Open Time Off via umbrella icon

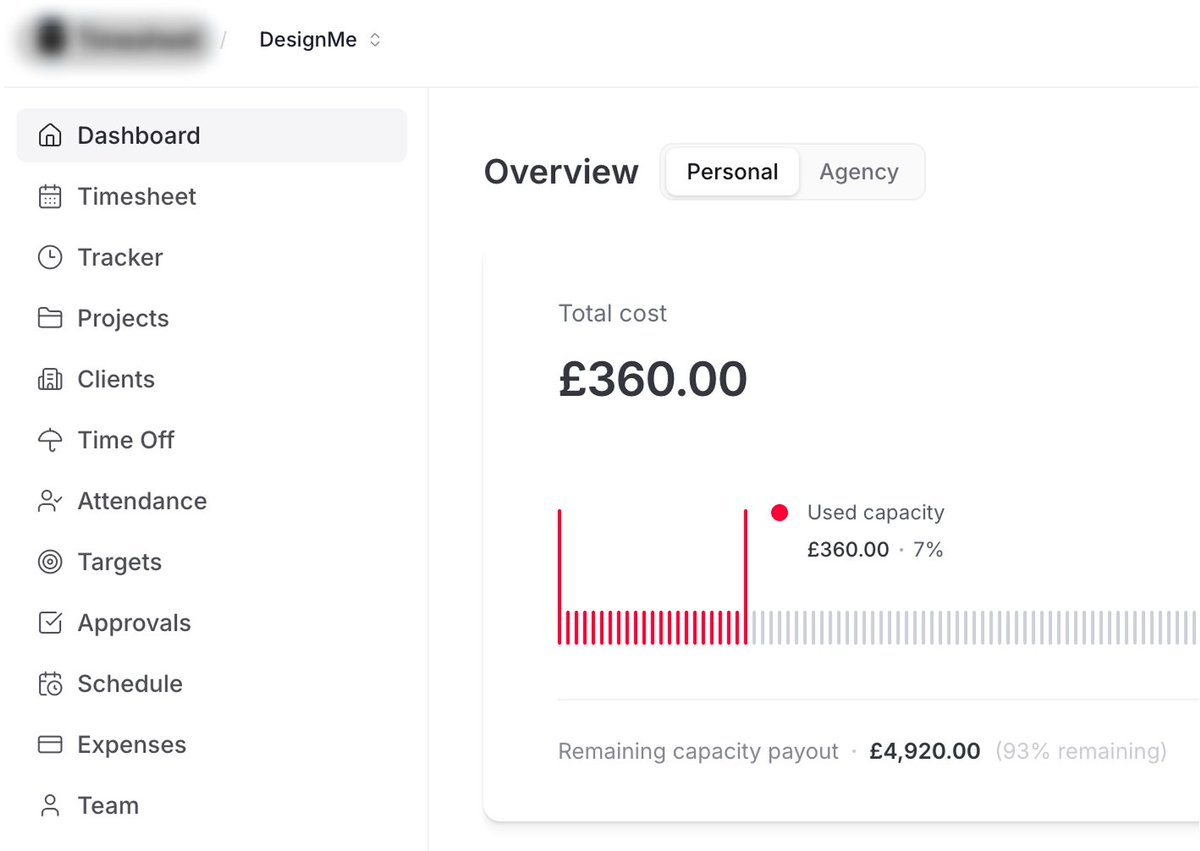tap(50, 441)
